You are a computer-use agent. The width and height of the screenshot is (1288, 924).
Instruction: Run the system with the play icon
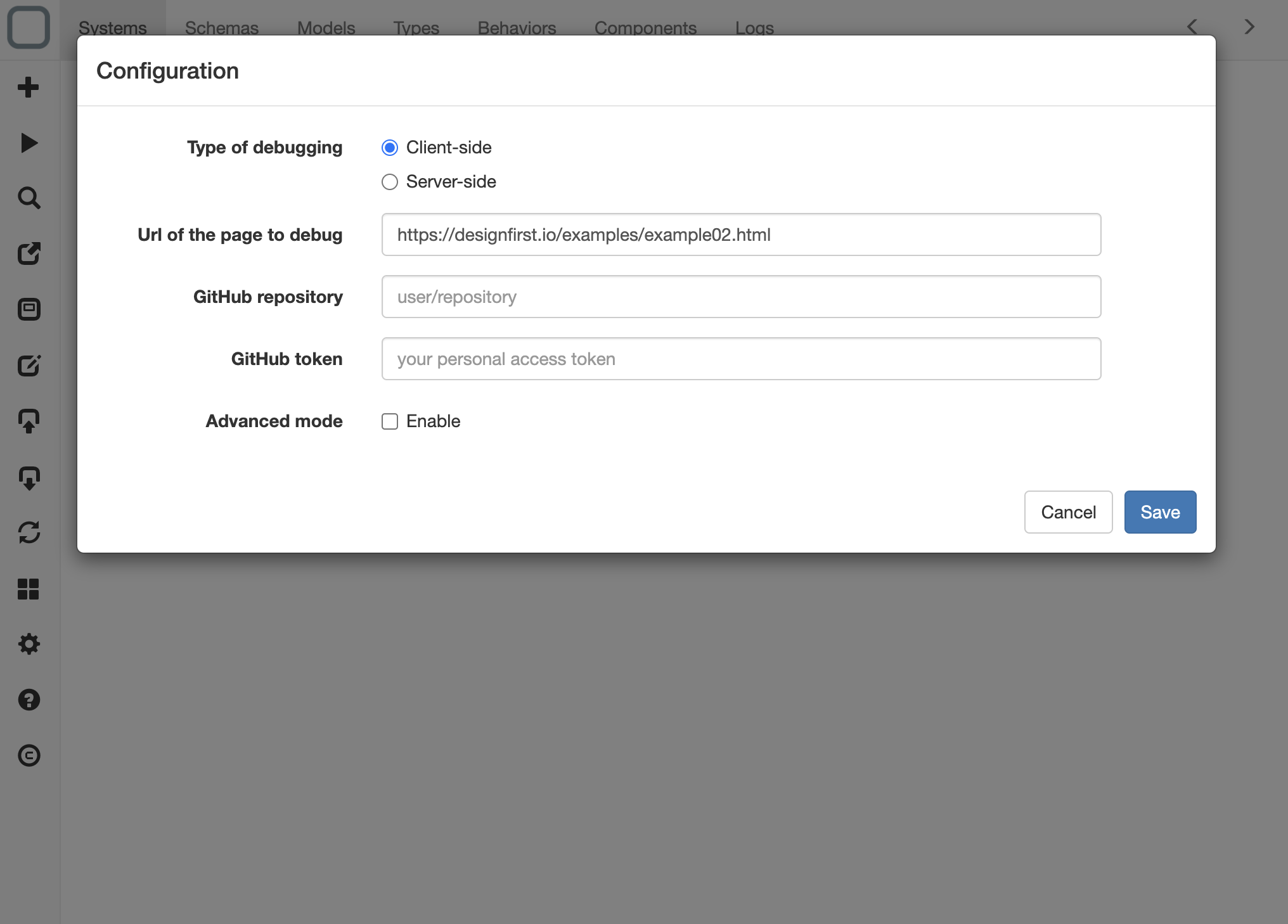pyautogui.click(x=29, y=143)
